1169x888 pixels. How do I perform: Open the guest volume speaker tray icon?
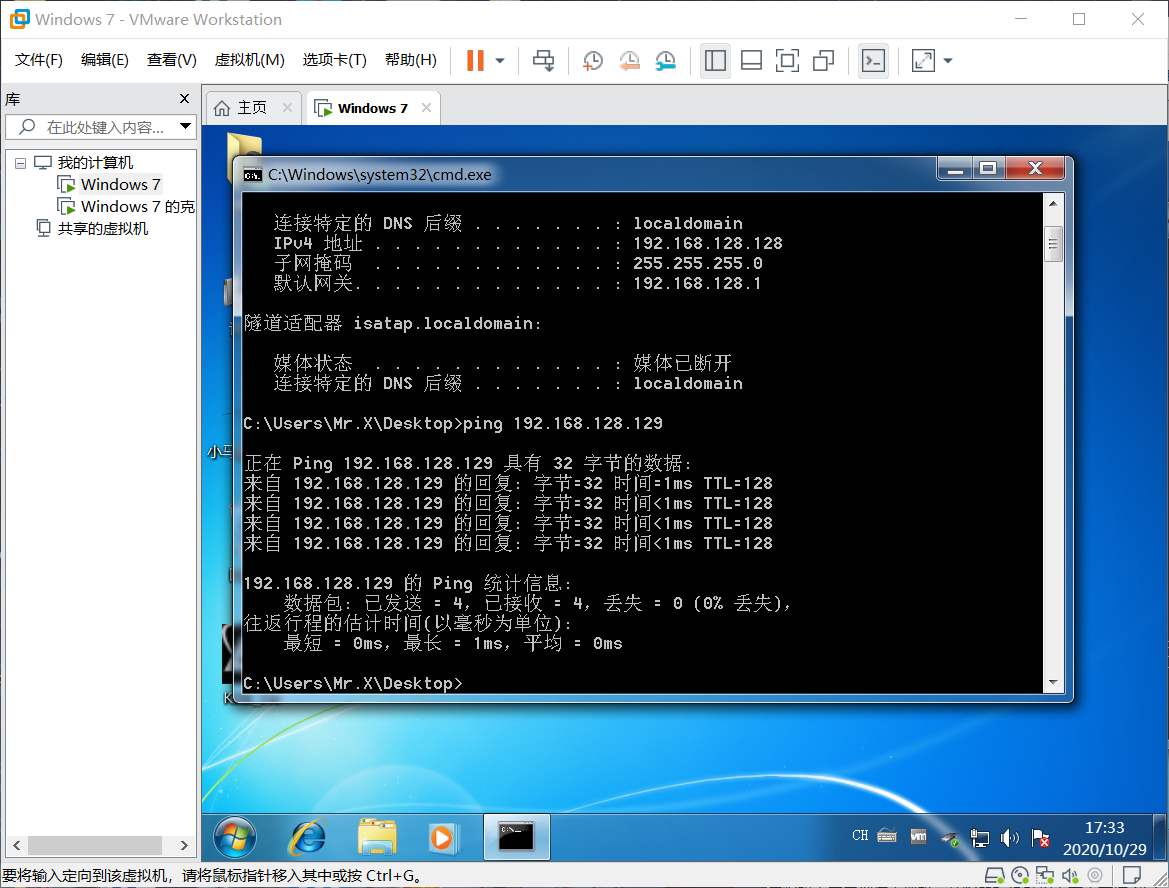pyautogui.click(x=1009, y=839)
